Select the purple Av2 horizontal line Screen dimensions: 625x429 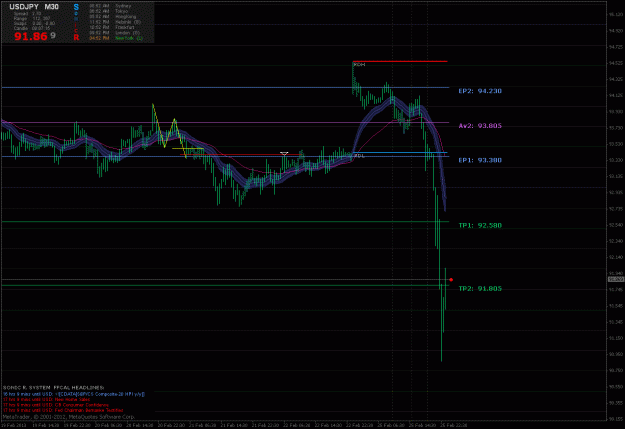tap(225, 122)
